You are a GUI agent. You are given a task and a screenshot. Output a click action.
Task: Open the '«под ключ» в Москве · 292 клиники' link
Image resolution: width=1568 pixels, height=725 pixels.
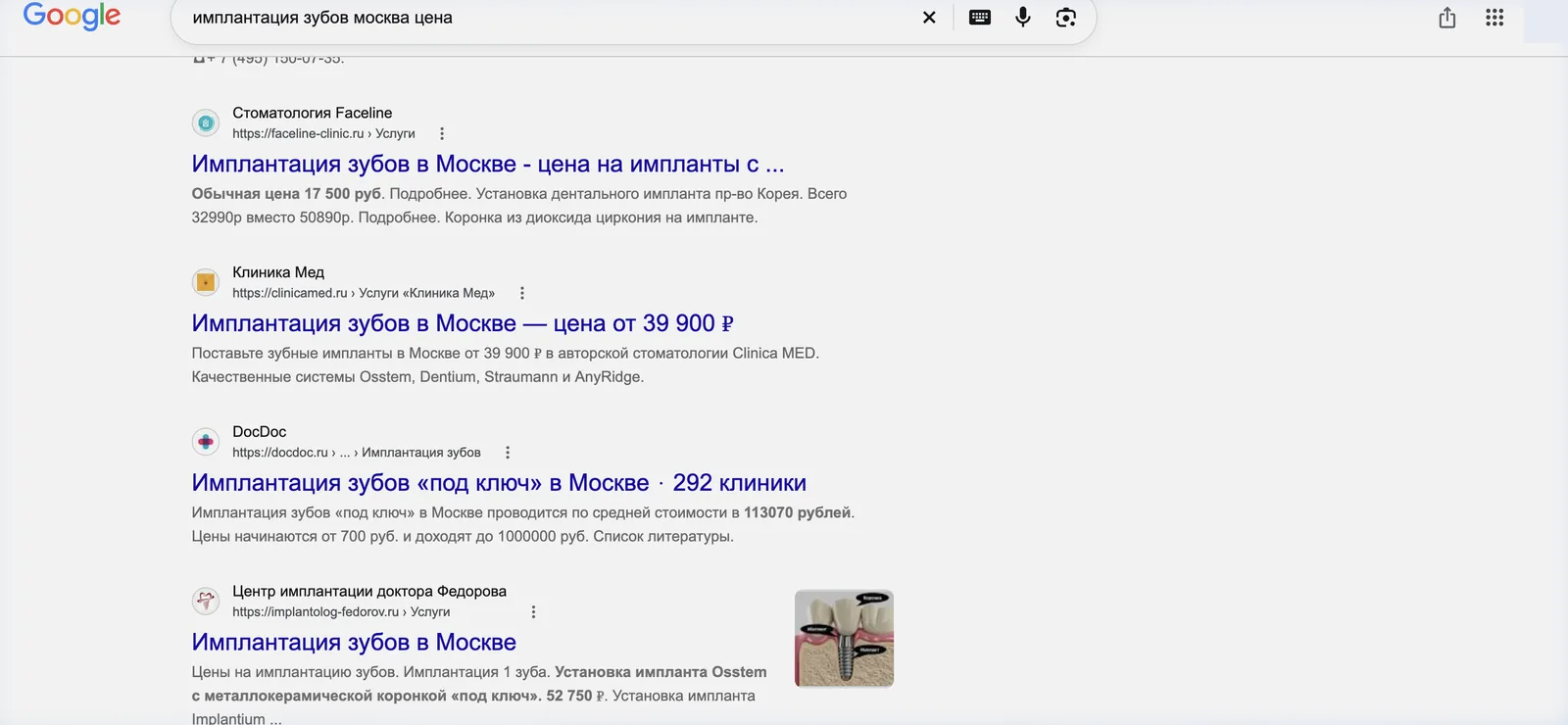point(499,483)
